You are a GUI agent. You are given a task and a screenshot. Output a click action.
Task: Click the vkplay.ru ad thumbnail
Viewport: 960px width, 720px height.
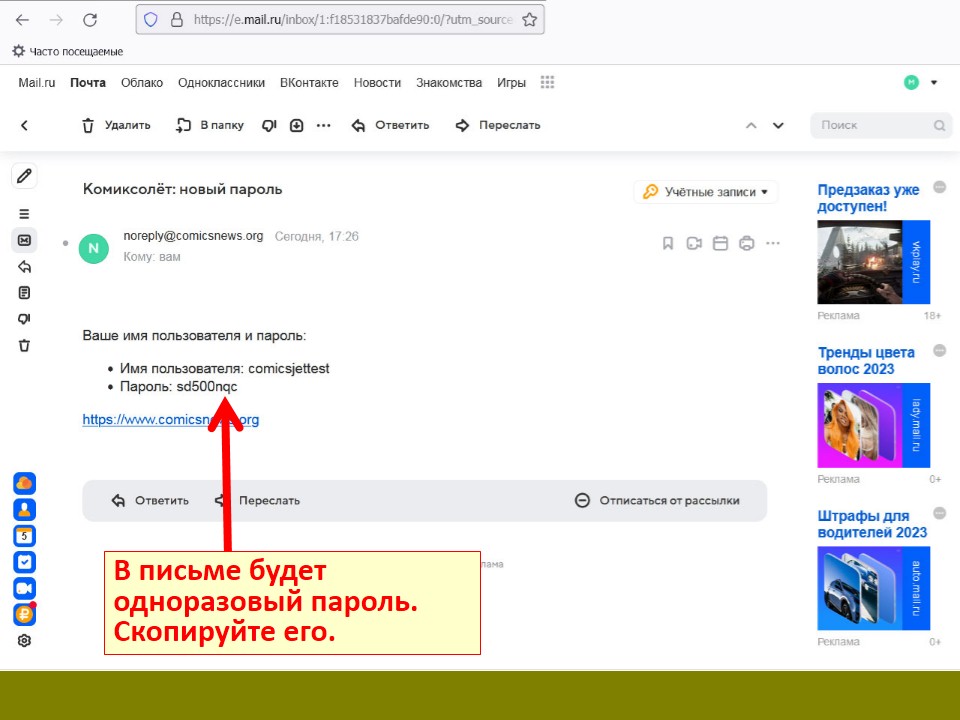[x=874, y=262]
